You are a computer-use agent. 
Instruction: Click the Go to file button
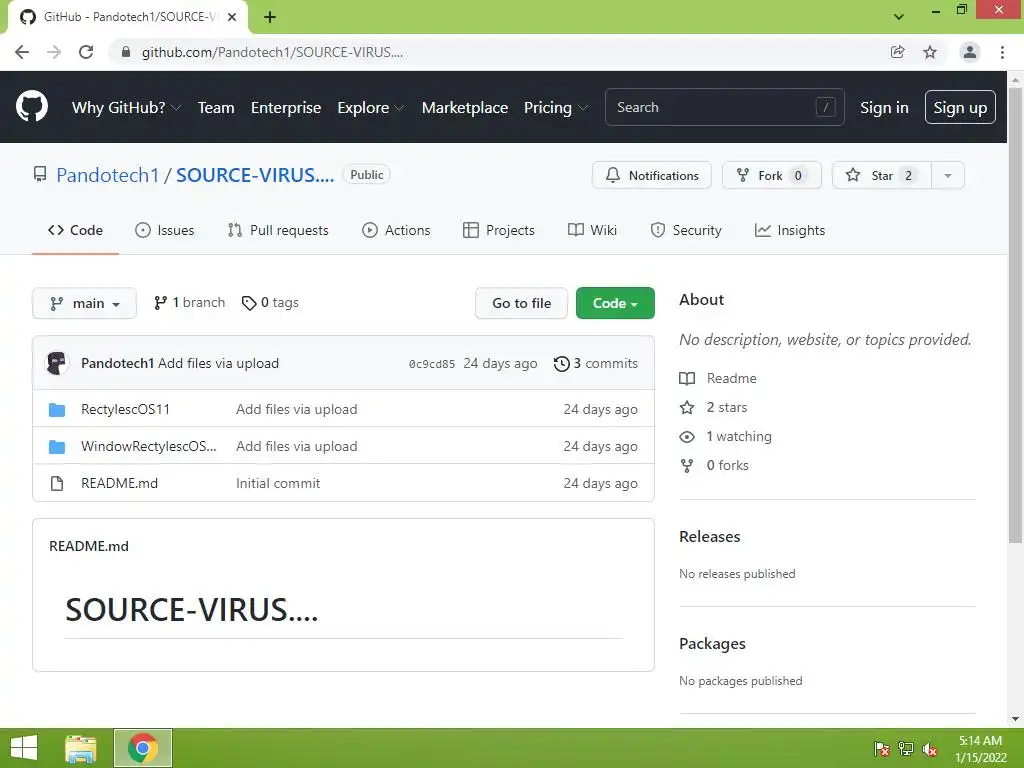[x=521, y=303]
